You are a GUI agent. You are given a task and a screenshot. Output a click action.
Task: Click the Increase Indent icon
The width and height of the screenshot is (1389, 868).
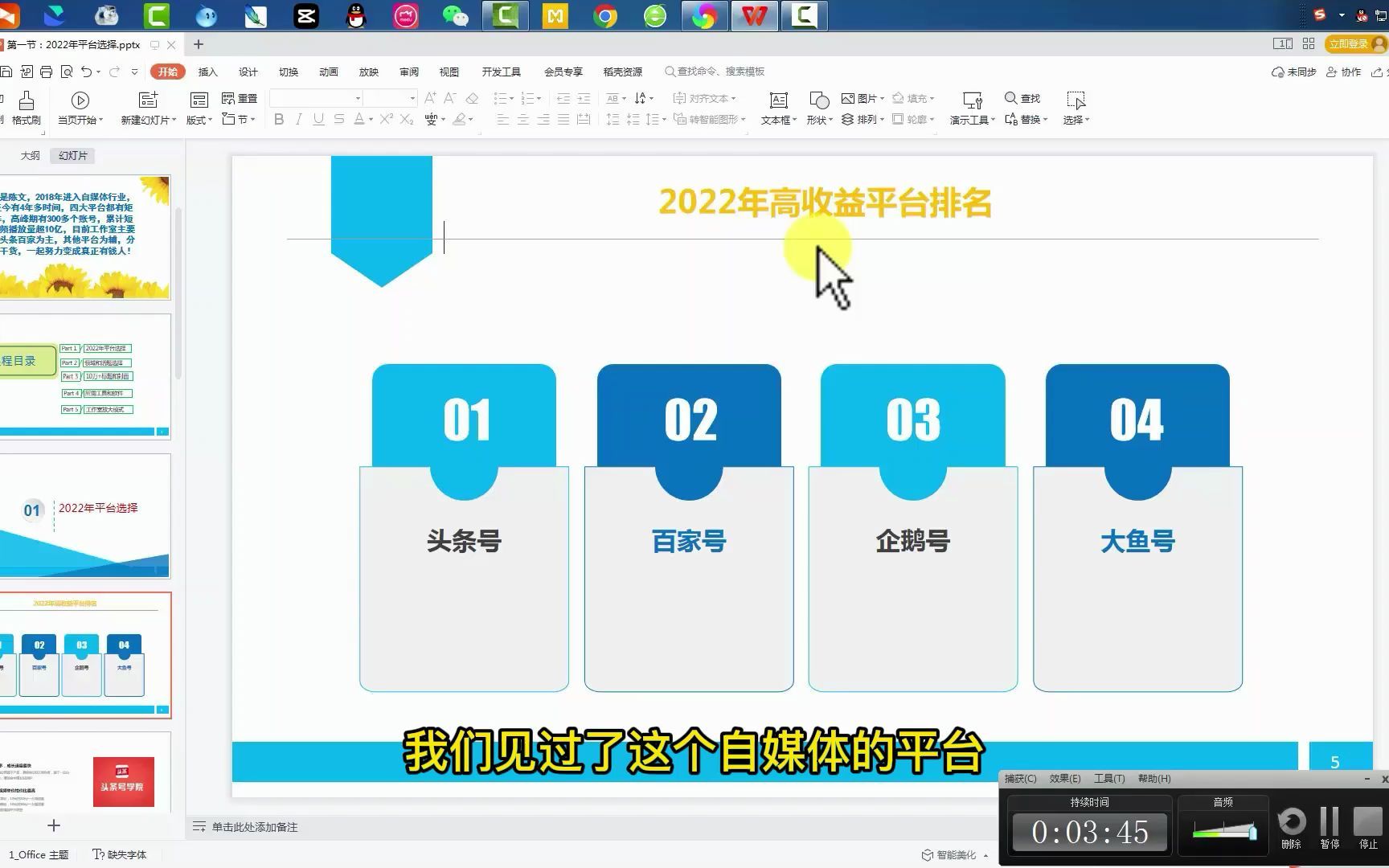(x=584, y=98)
